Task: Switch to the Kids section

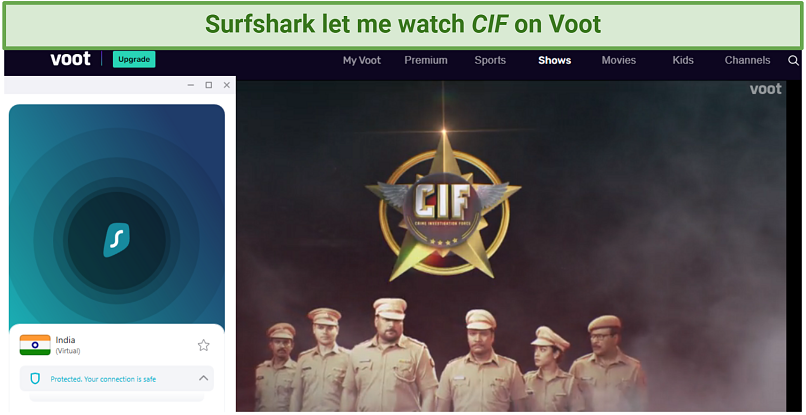Action: coord(683,60)
